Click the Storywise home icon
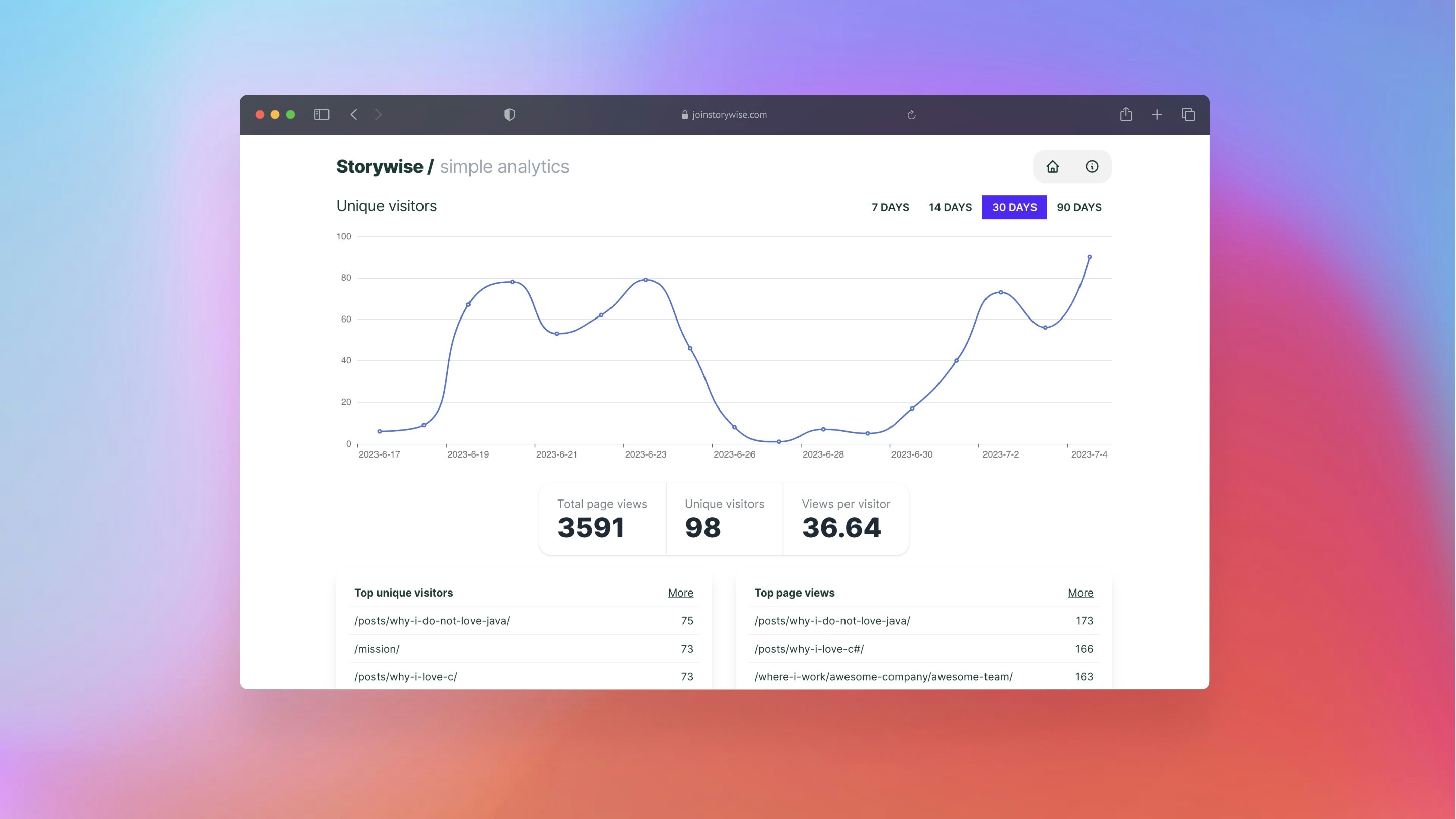1456x819 pixels. (1052, 166)
